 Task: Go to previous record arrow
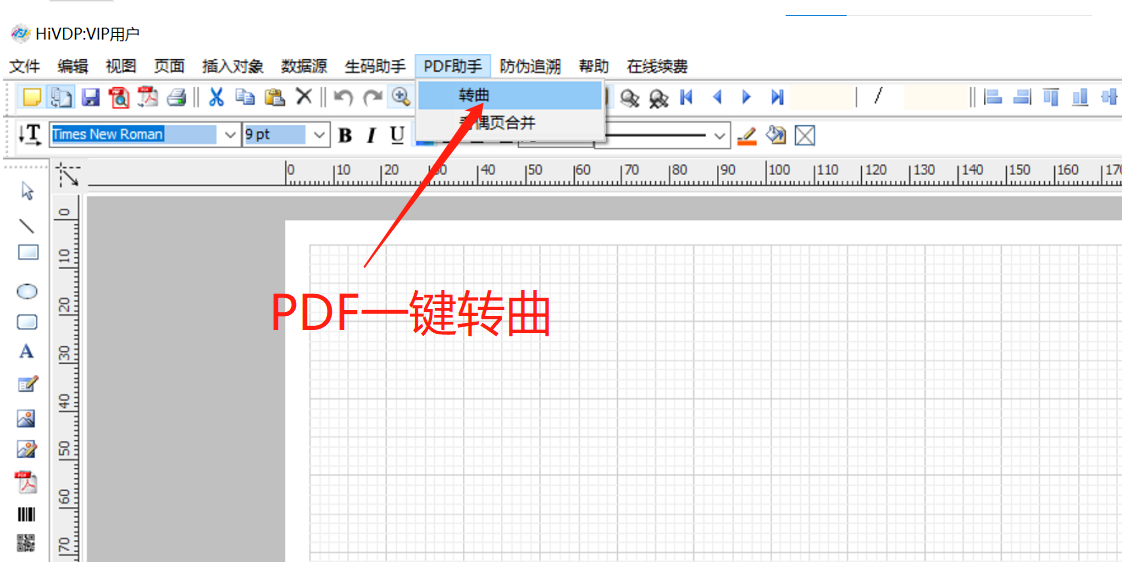point(717,97)
